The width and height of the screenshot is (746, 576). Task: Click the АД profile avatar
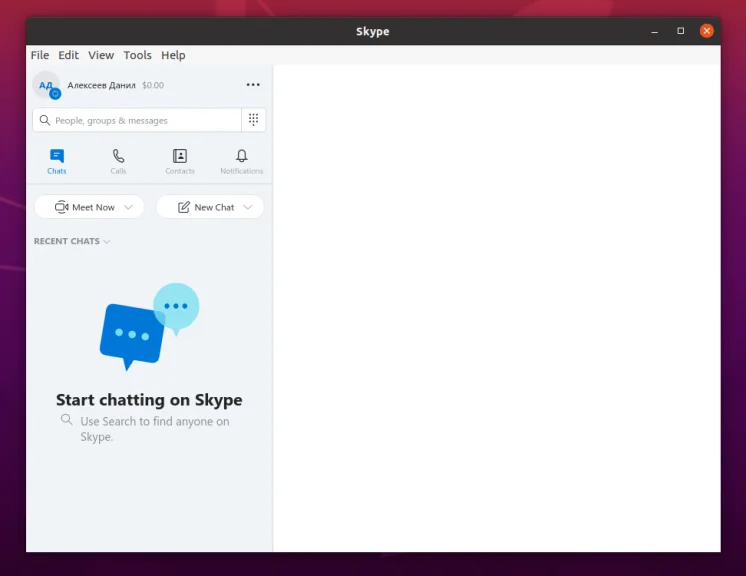point(46,85)
